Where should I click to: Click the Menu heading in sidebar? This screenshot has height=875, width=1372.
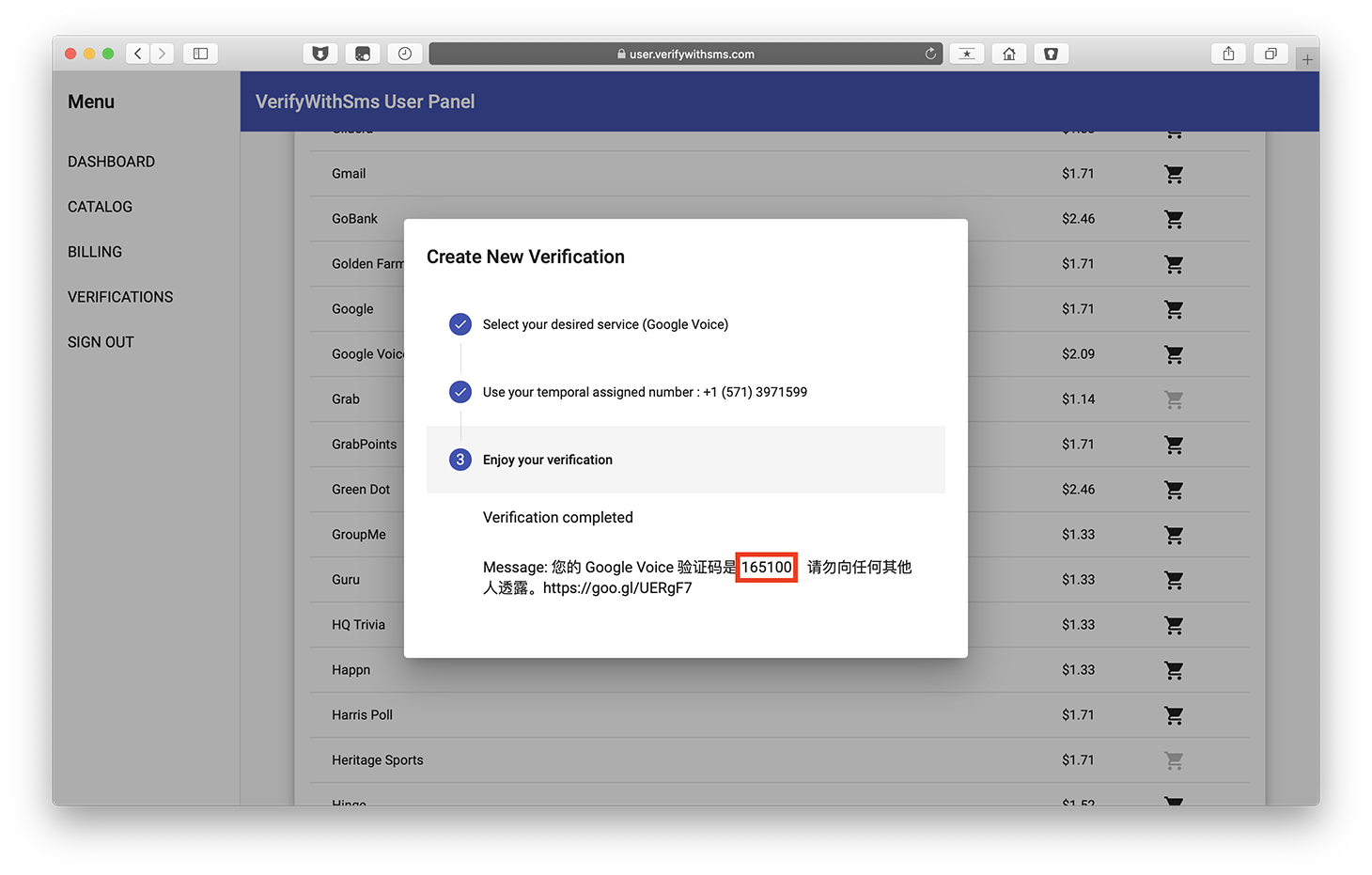(91, 102)
